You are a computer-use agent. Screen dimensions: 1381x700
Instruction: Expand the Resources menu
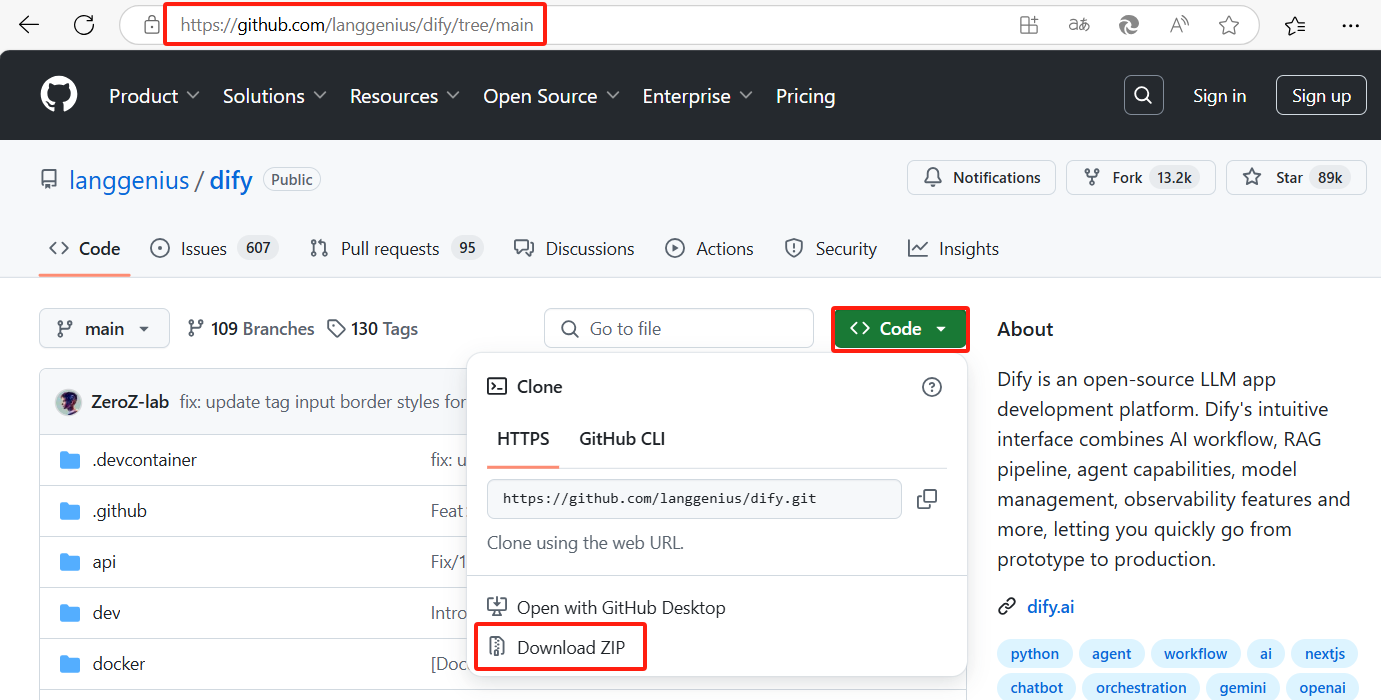[x=405, y=96]
